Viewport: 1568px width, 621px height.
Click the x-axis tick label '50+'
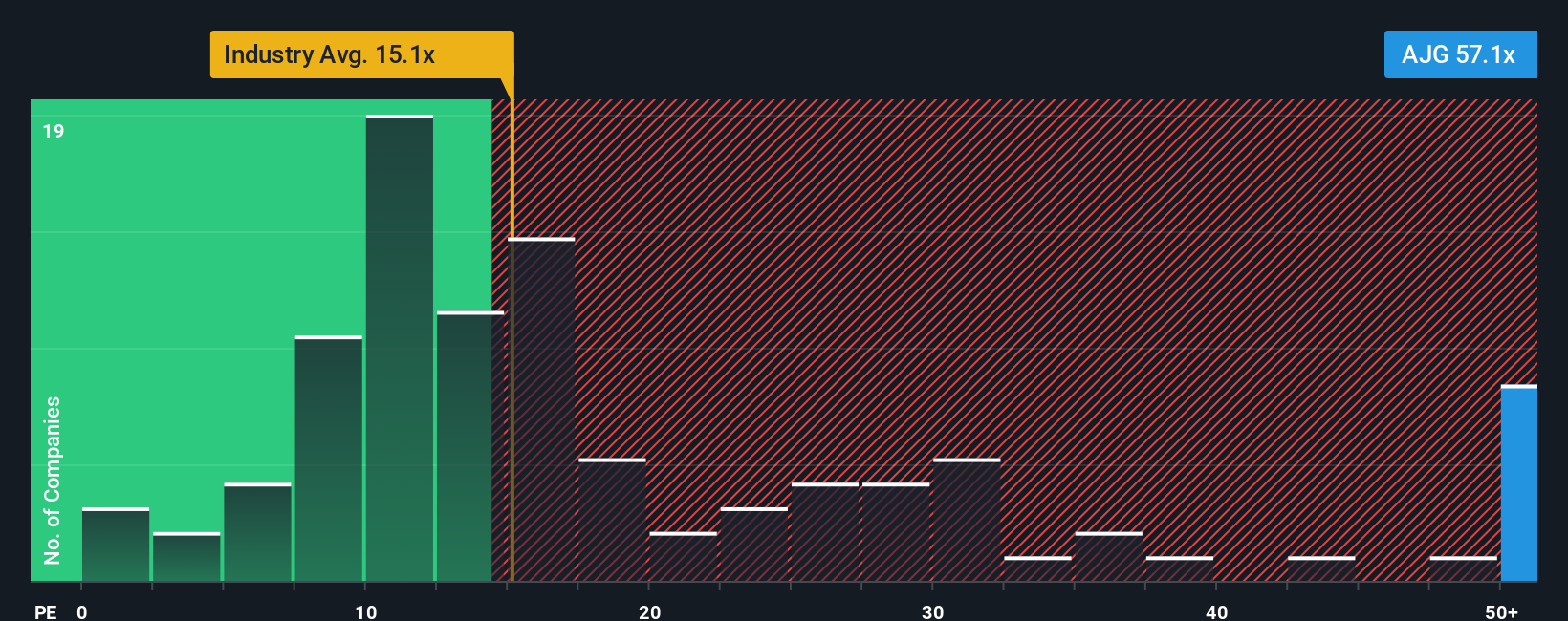[x=1501, y=611]
